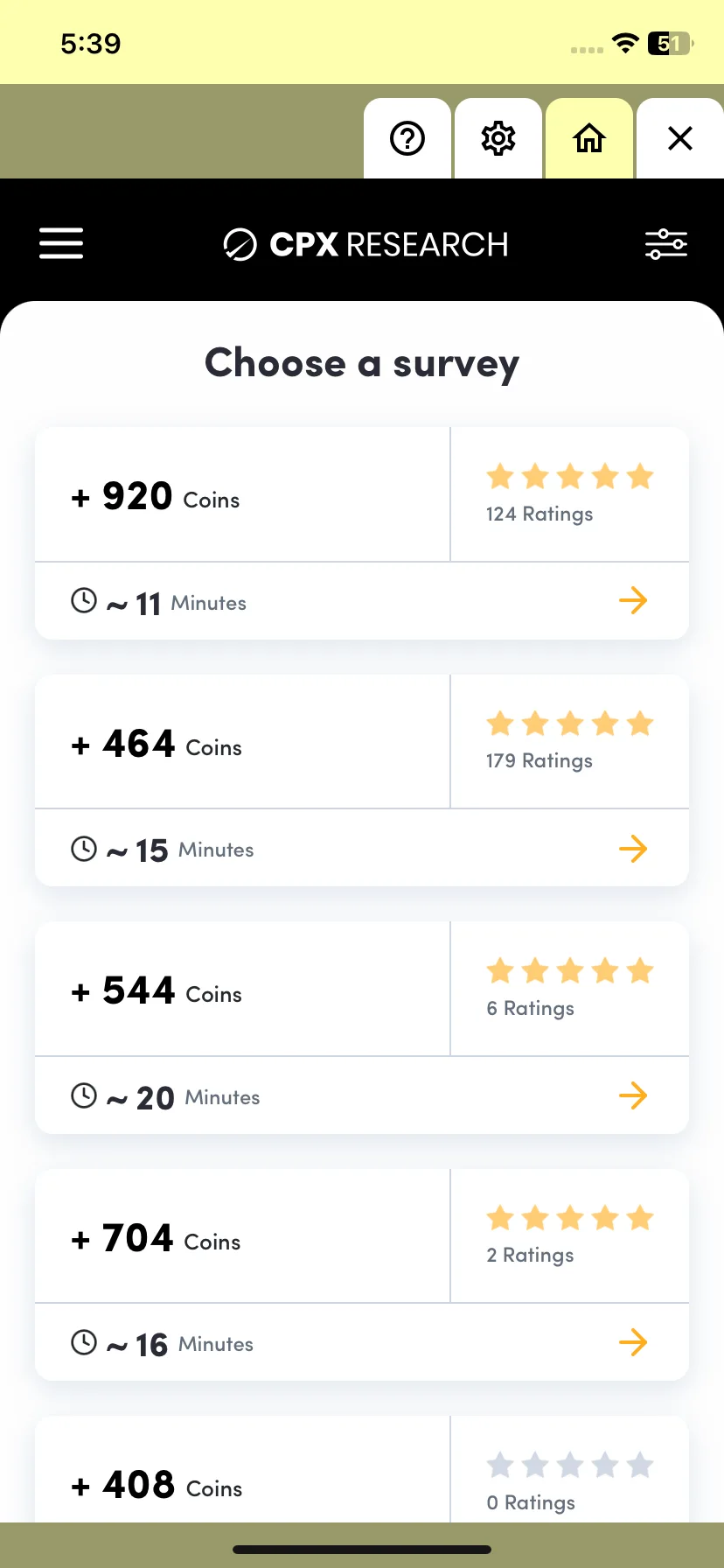Image resolution: width=724 pixels, height=1568 pixels.
Task: View the 124 Ratings star rating
Action: tap(570, 494)
